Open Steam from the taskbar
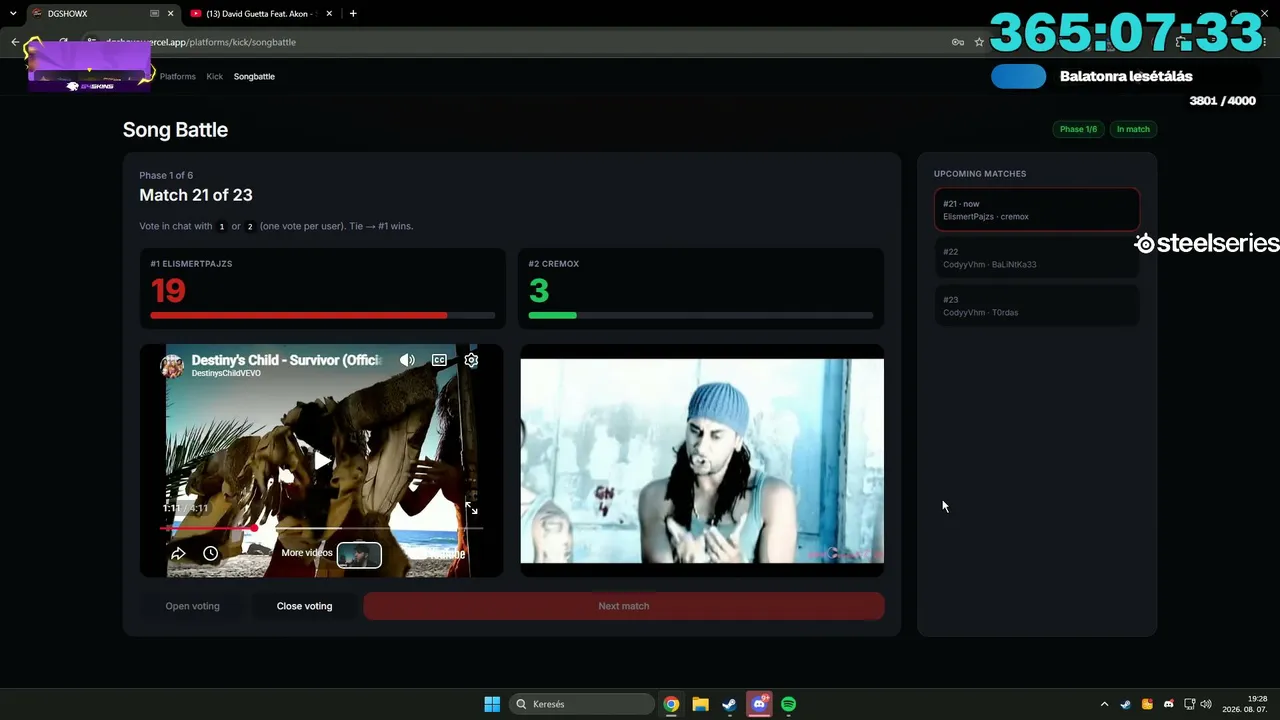Image resolution: width=1280 pixels, height=720 pixels. (729, 704)
